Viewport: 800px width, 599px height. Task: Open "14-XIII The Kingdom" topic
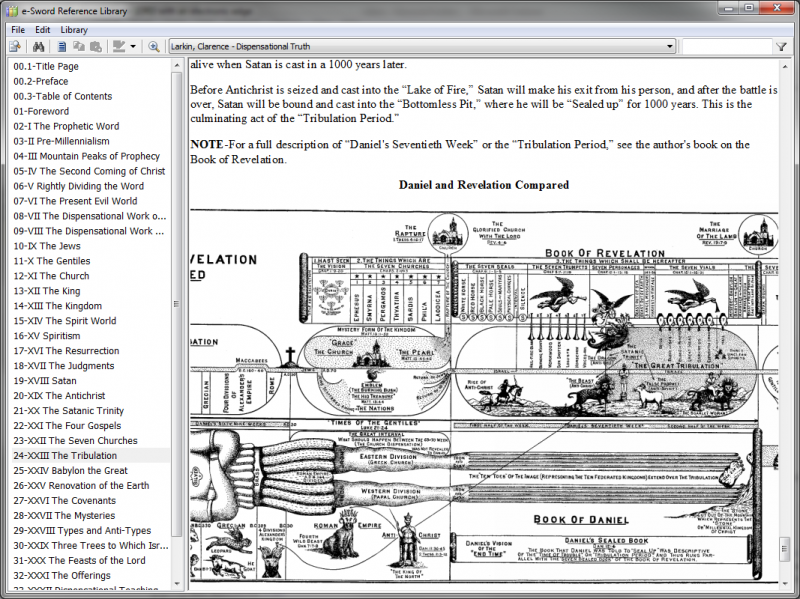[x=58, y=306]
